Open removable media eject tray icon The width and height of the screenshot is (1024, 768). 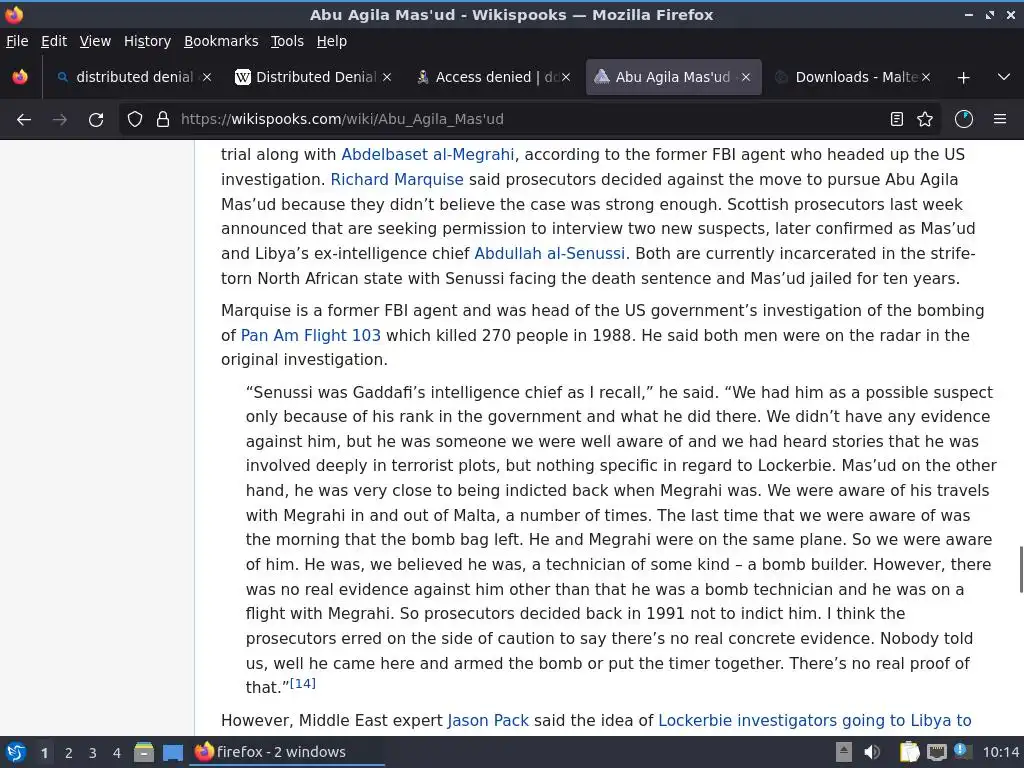point(844,752)
